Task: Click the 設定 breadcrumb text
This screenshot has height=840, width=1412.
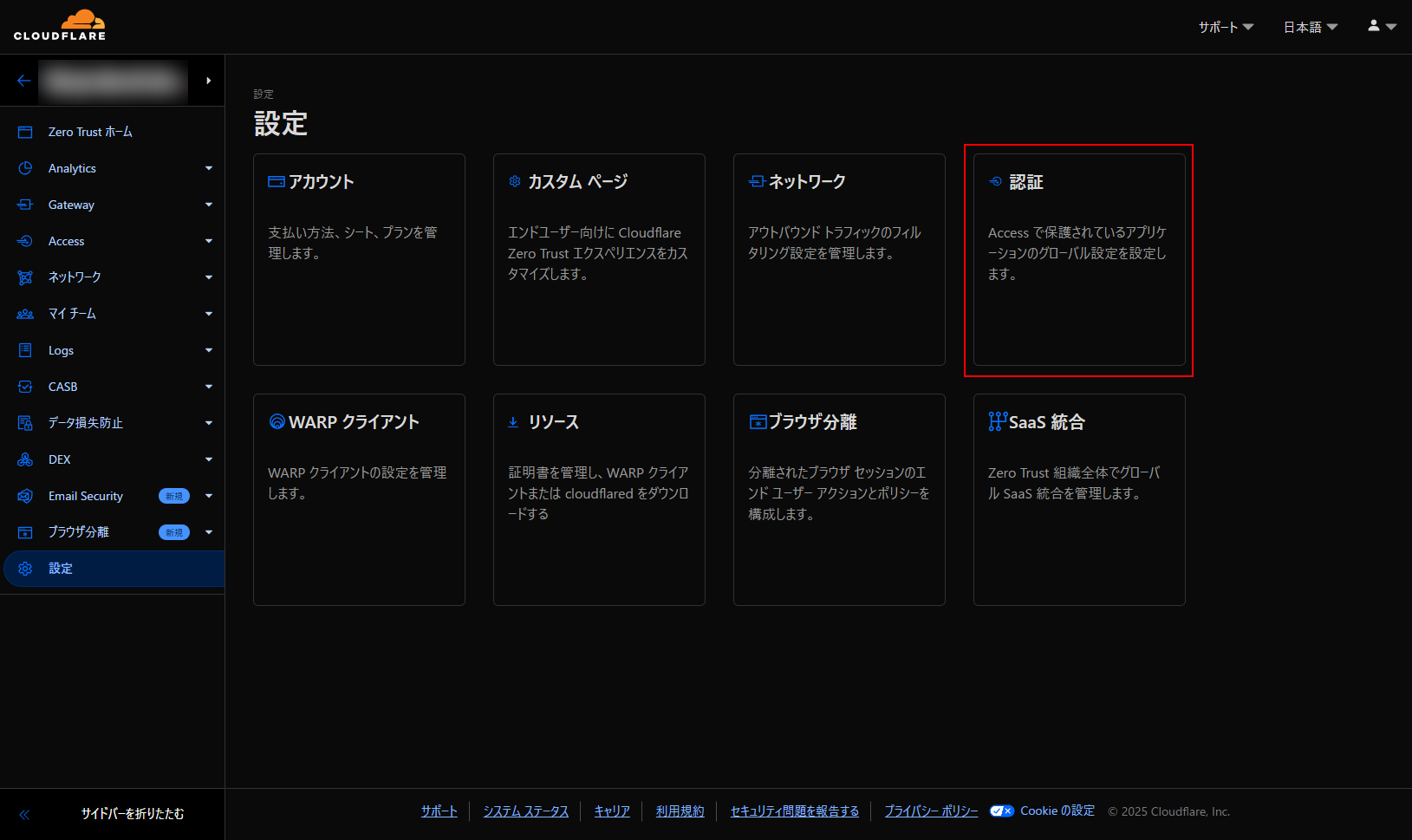Action: tap(264, 94)
